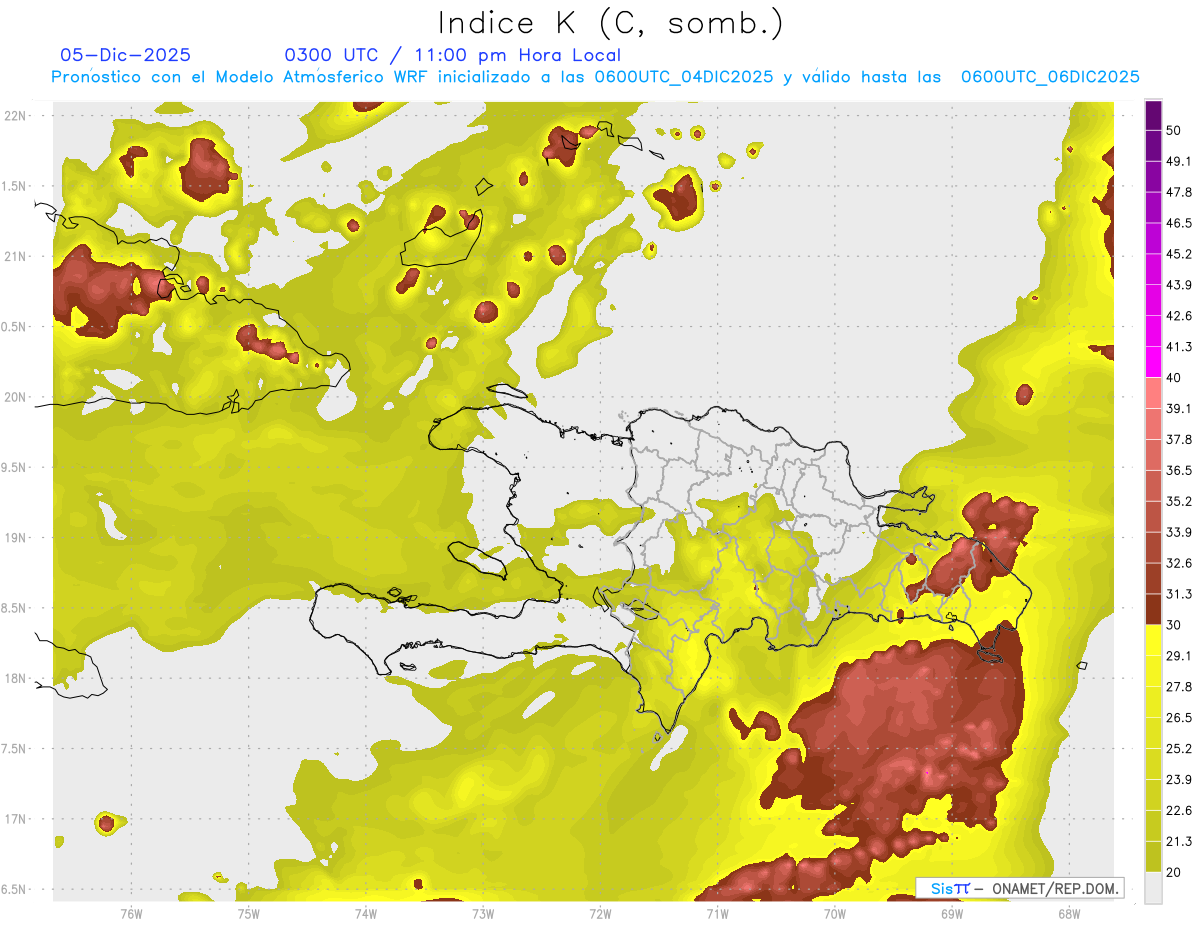The width and height of the screenshot is (1200, 927).
Task: Click the legend value 22.6
Action: [1178, 811]
